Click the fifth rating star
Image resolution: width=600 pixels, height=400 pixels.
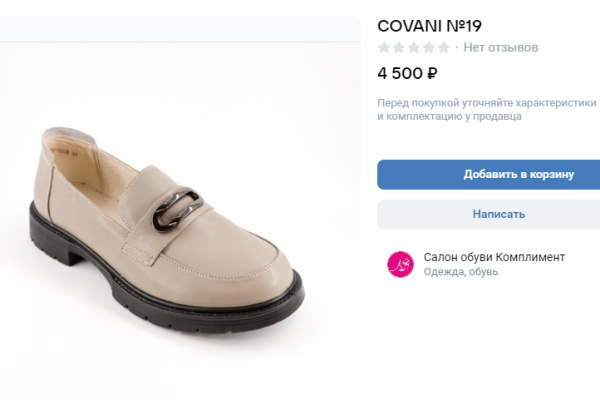(444, 47)
